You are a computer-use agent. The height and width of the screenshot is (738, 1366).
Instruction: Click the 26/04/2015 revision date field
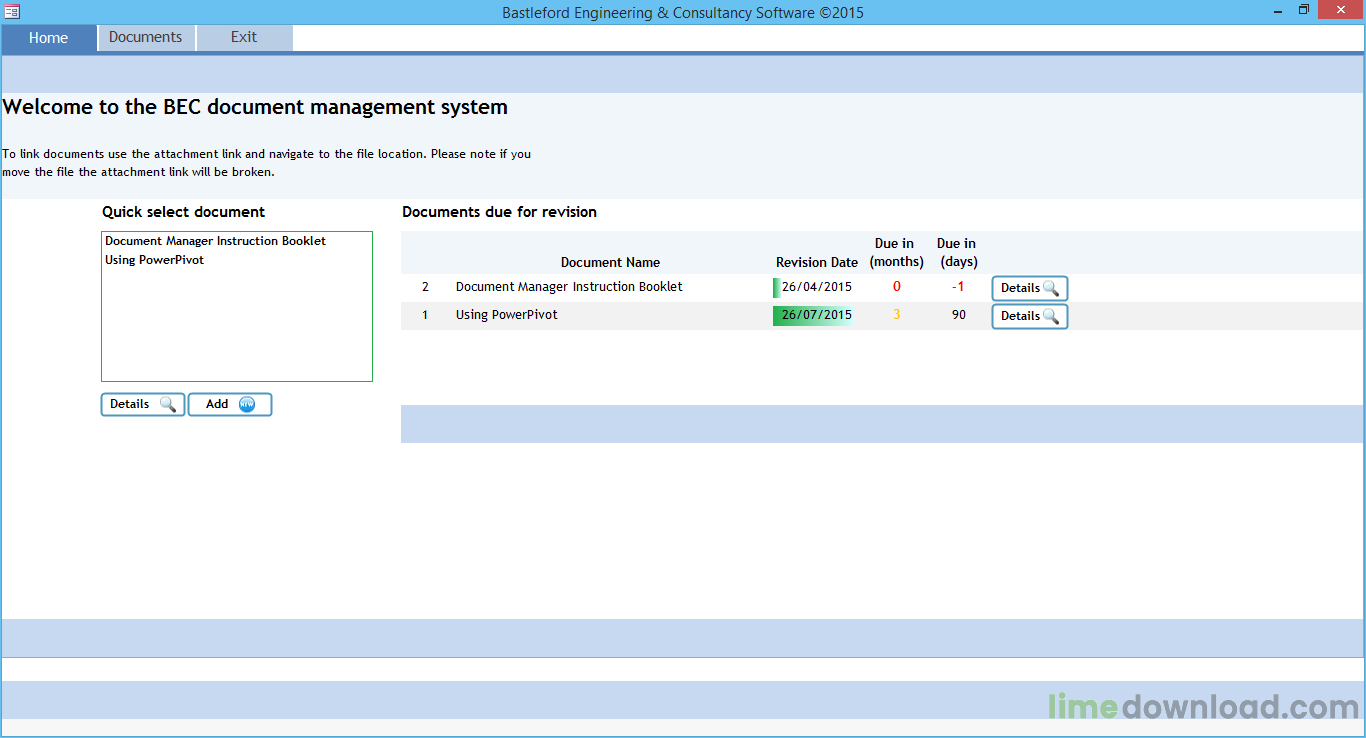tap(815, 287)
